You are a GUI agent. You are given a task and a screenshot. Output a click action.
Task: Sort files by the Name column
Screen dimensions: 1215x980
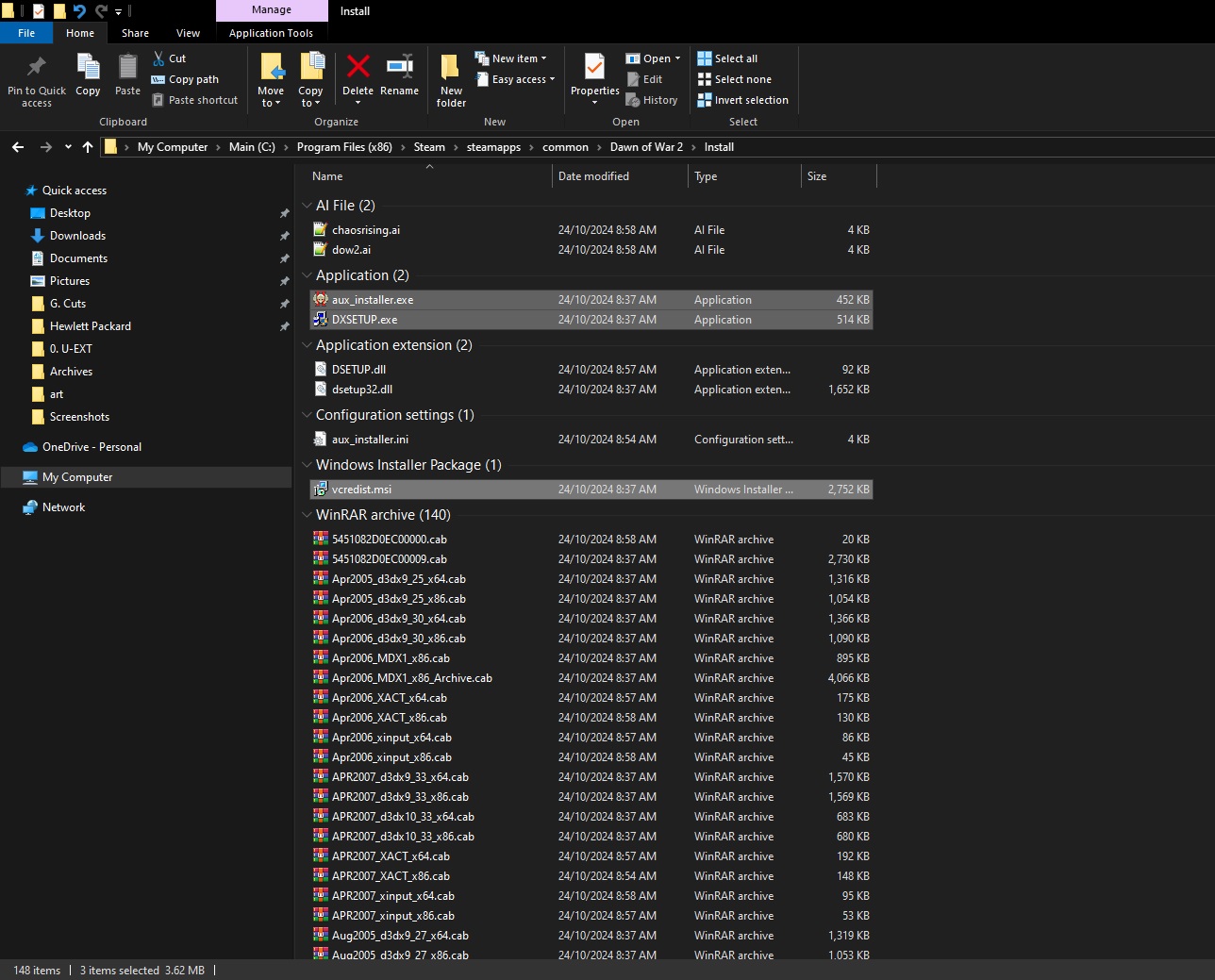tap(429, 176)
